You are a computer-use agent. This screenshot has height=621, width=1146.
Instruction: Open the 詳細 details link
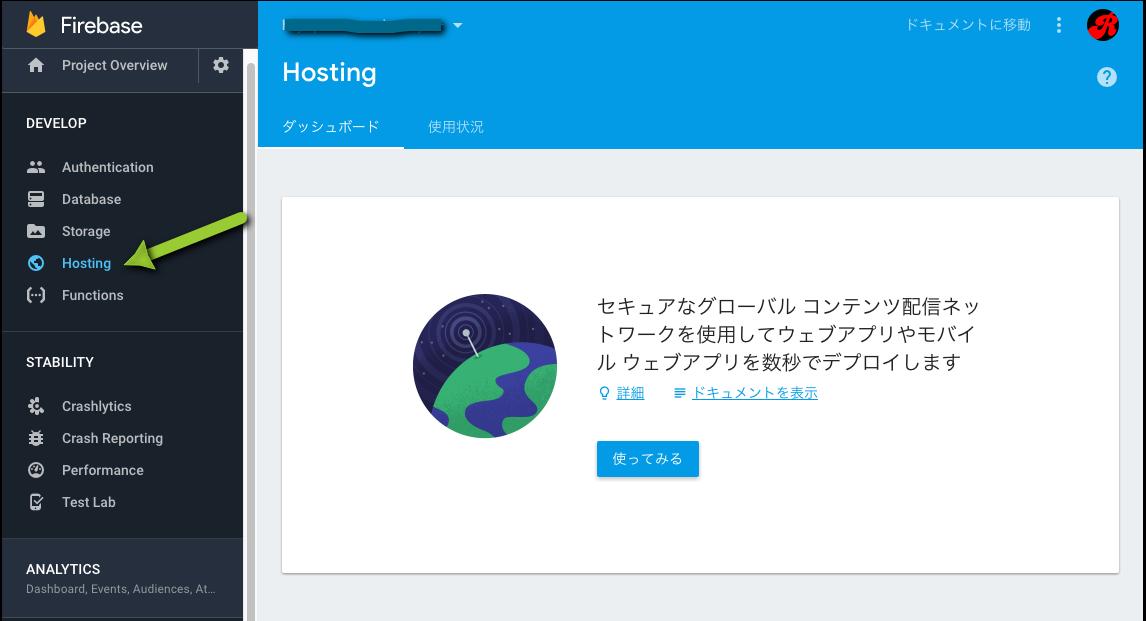630,393
